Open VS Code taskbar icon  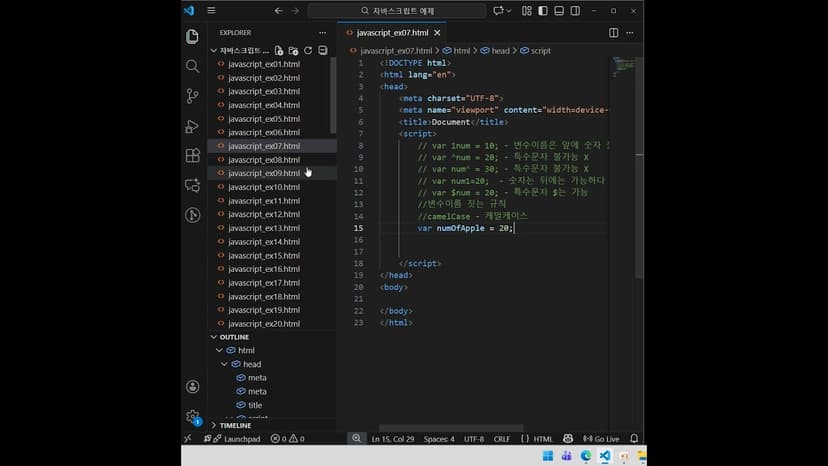[x=605, y=455]
